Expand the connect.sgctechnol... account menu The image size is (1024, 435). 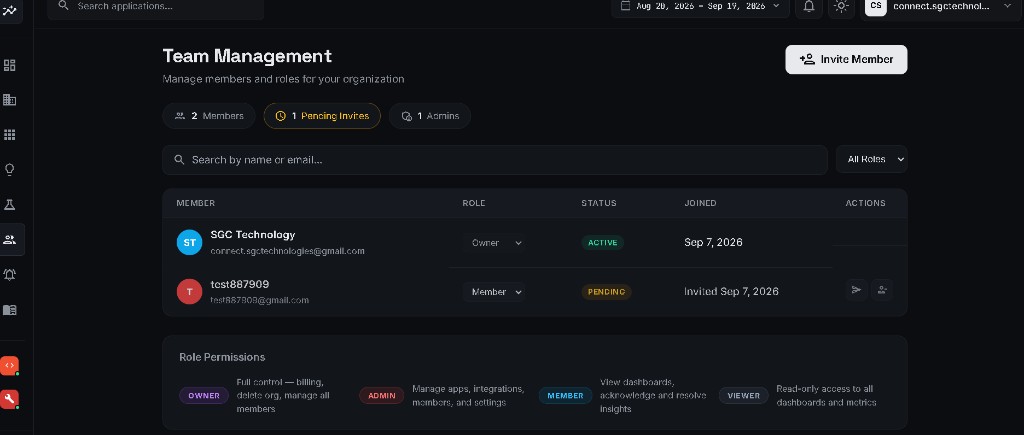coord(940,7)
